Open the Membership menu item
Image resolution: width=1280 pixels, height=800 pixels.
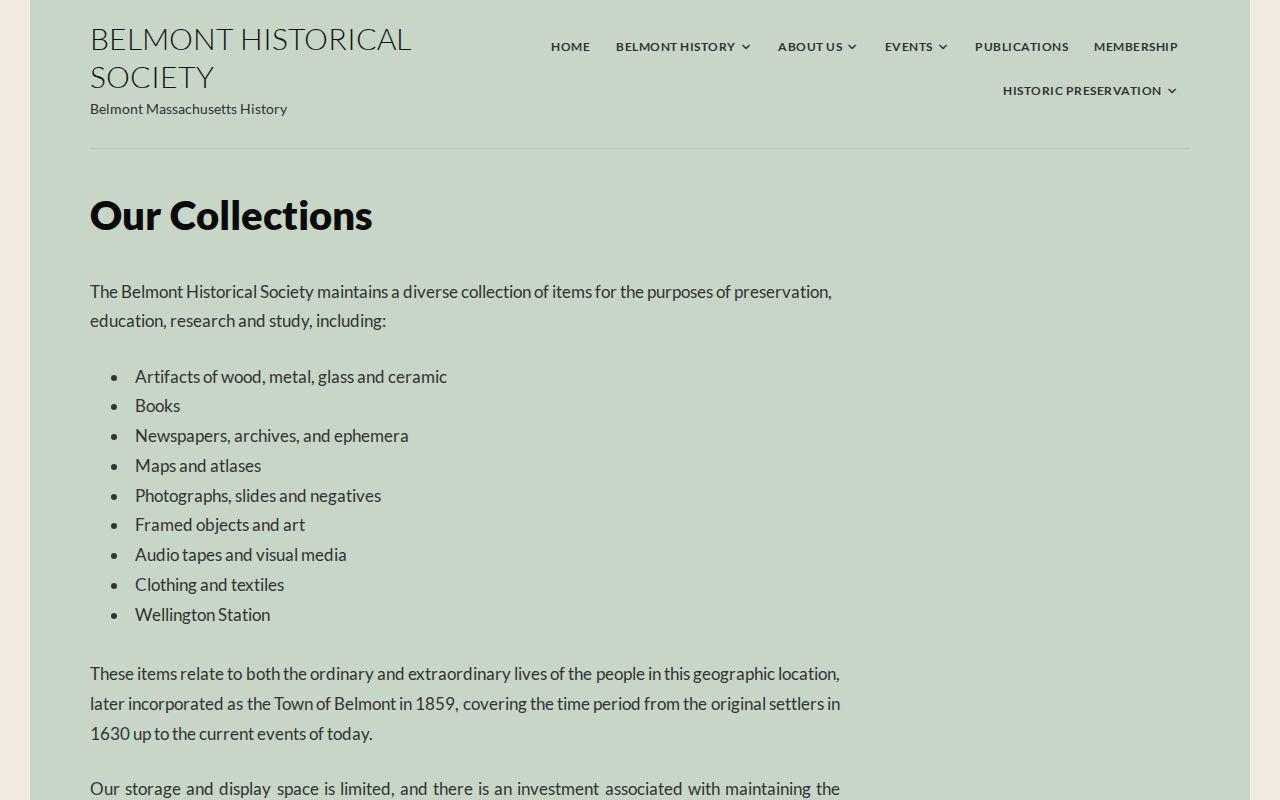click(x=1135, y=47)
